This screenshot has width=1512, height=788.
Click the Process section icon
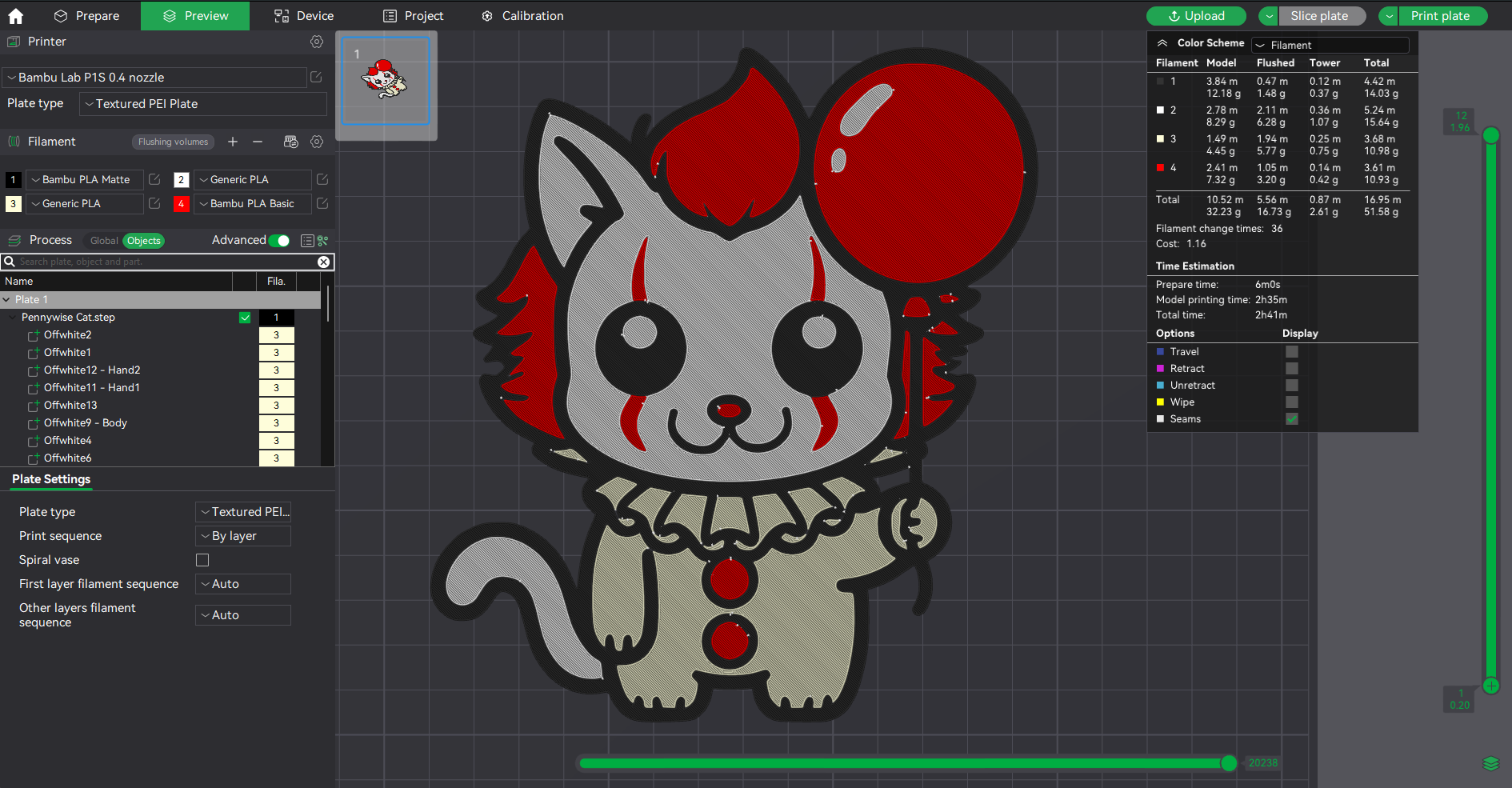14,240
